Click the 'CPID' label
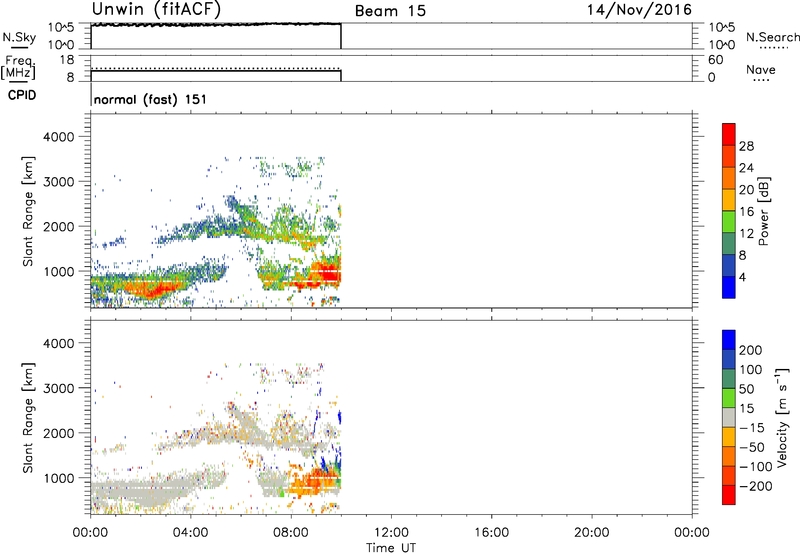 click(22, 95)
